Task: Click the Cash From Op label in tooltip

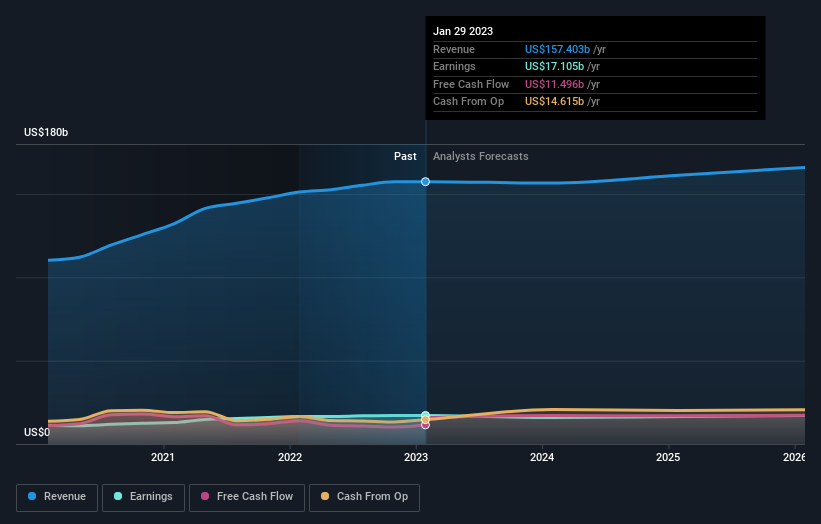Action: (469, 102)
